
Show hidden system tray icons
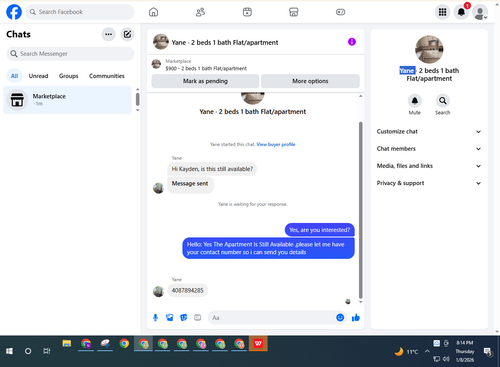click(x=427, y=351)
